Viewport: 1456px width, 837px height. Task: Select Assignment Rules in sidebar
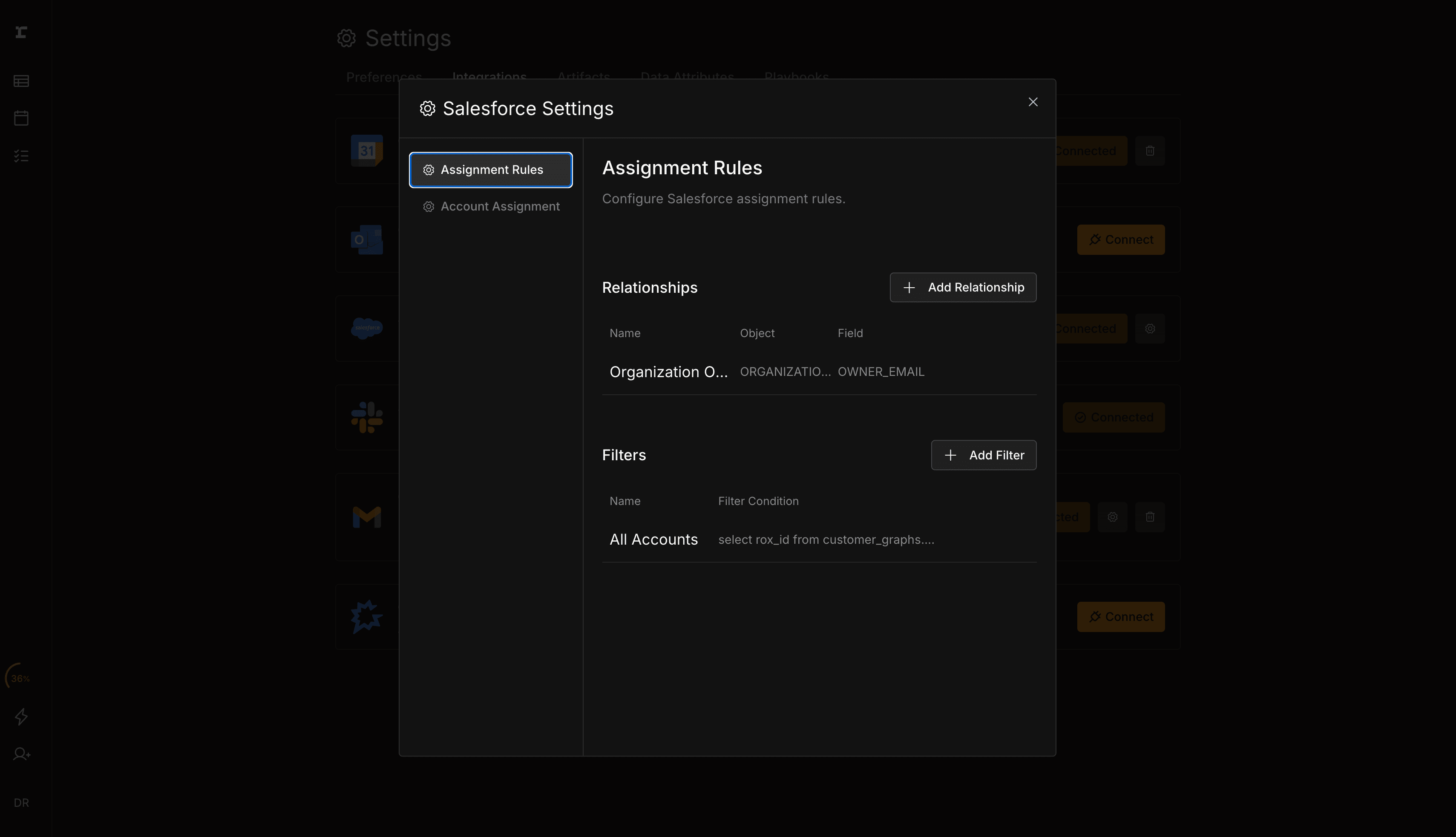(491, 170)
